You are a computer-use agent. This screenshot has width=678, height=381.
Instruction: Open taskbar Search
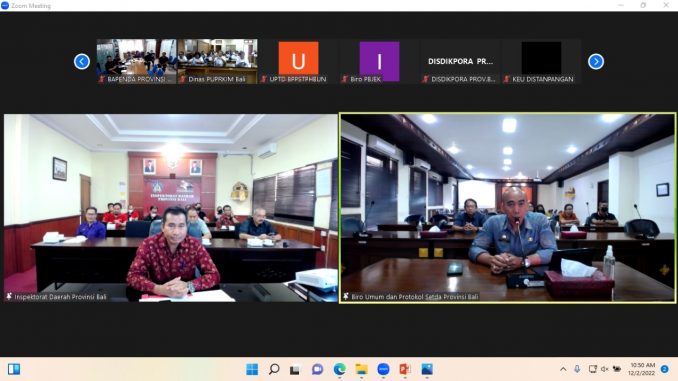click(274, 369)
